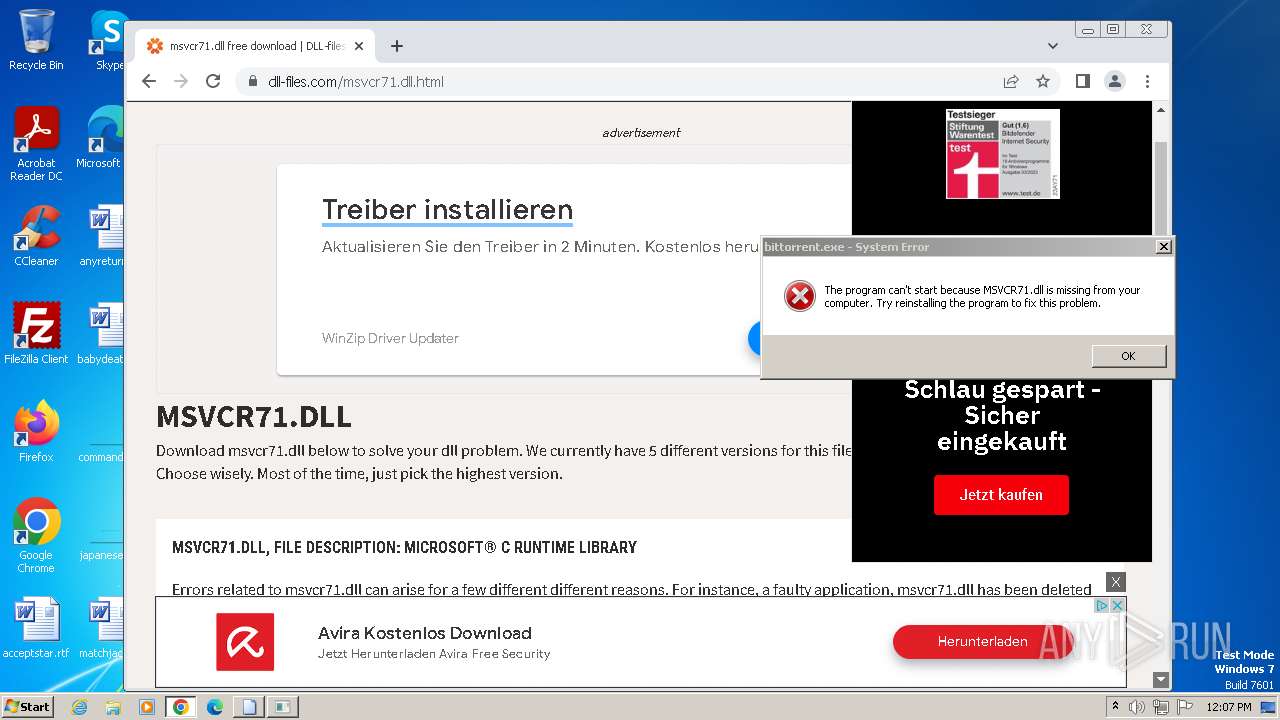The height and width of the screenshot is (720, 1280).
Task: Expand the tab search chevron
Action: tap(1052, 46)
